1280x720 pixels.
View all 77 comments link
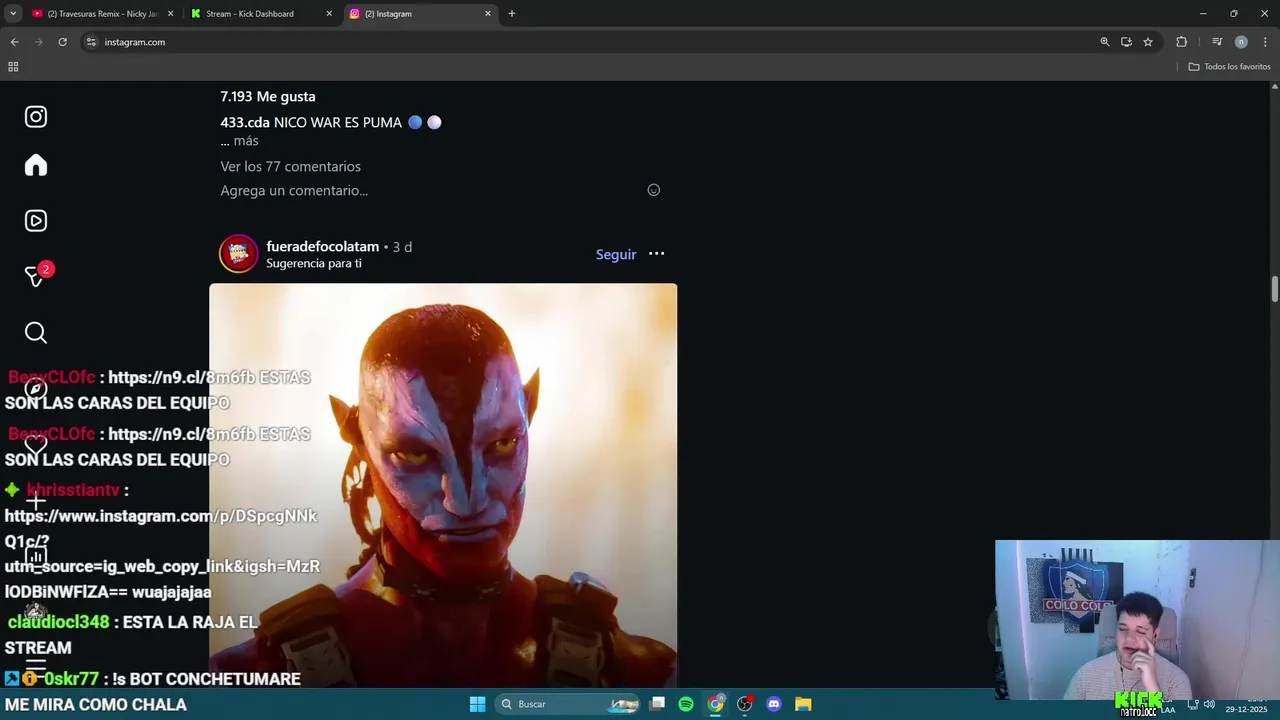(x=291, y=166)
